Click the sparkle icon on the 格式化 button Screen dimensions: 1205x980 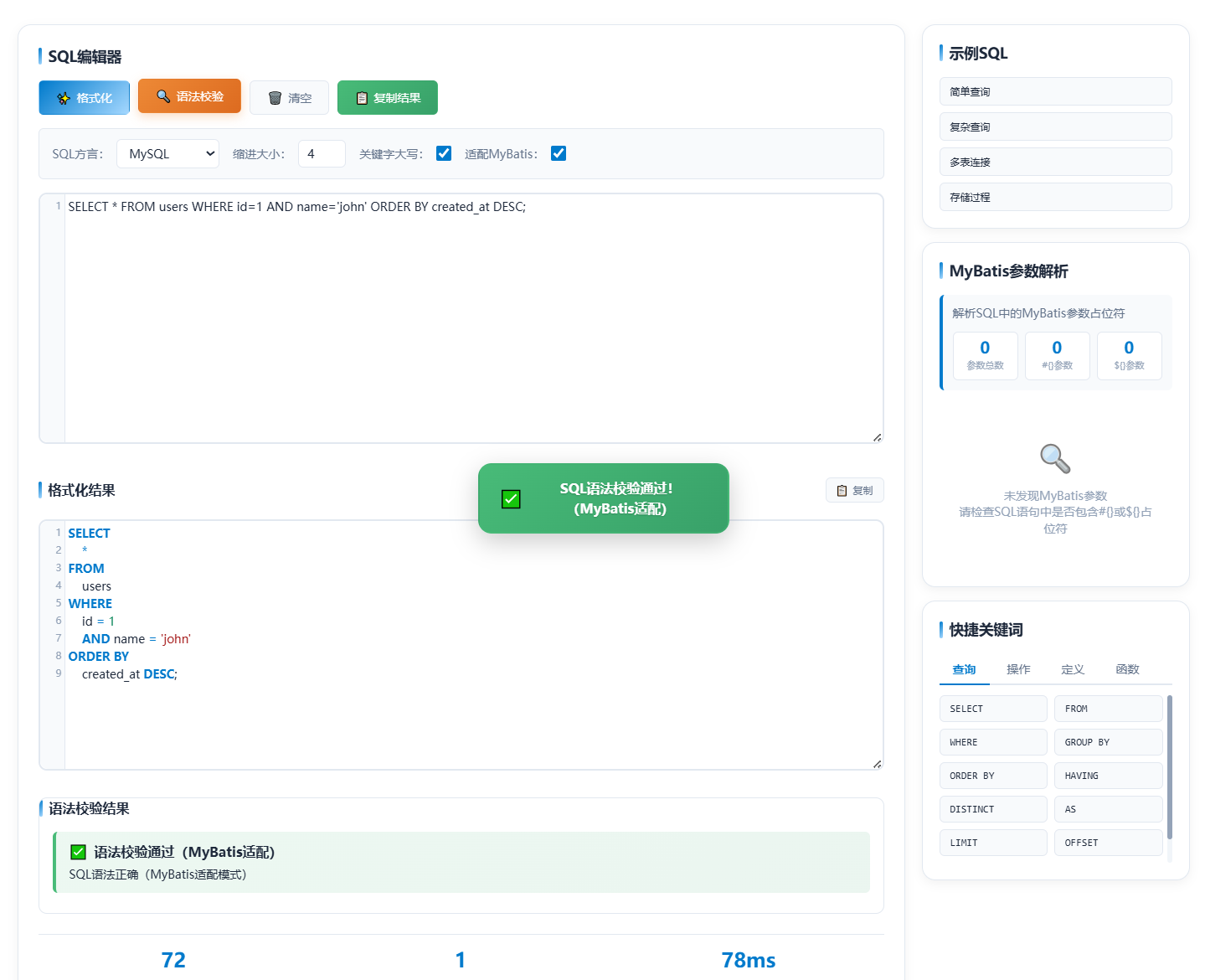point(64,98)
